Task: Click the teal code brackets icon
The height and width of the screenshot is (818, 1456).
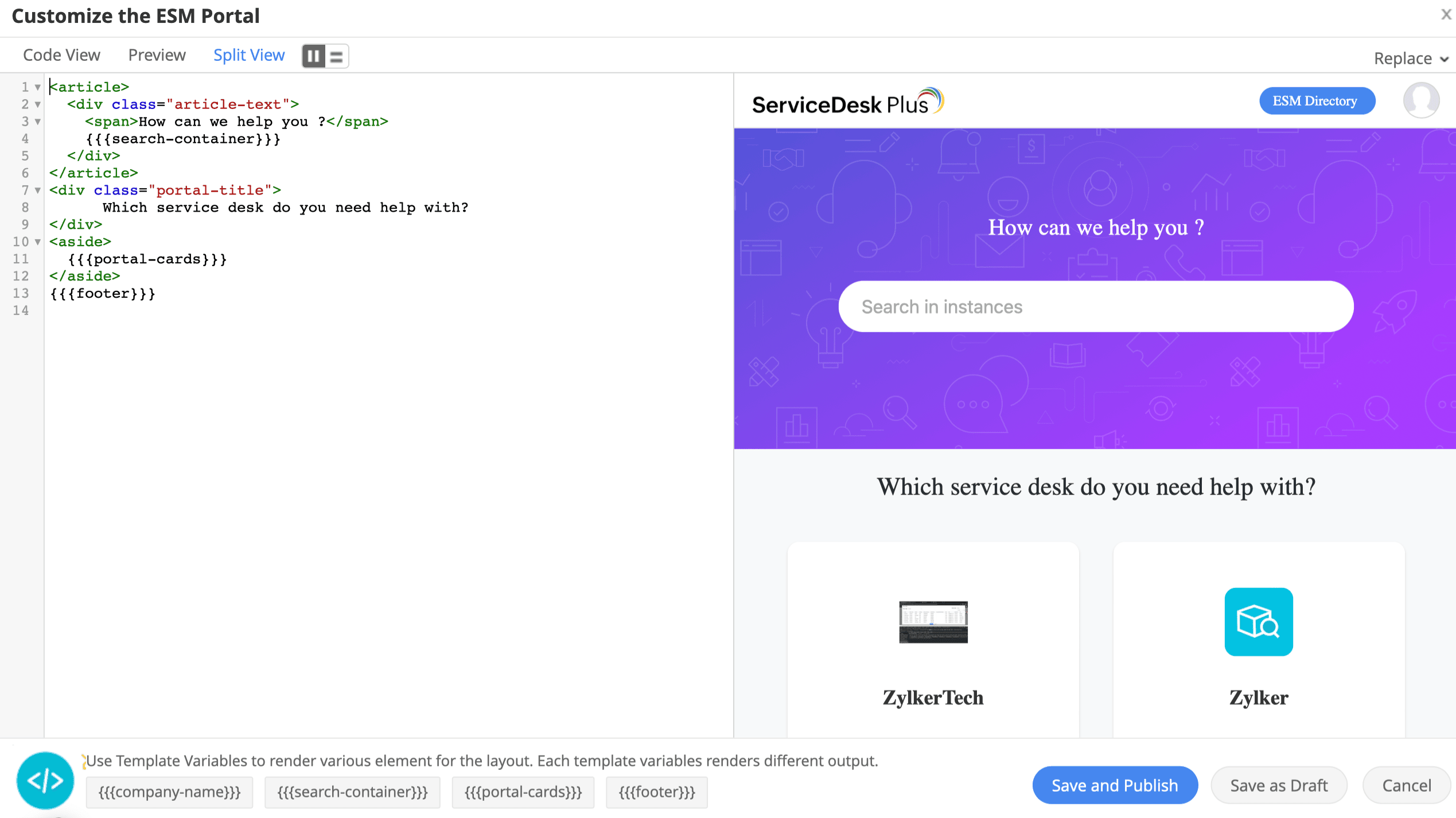Action: (x=45, y=780)
